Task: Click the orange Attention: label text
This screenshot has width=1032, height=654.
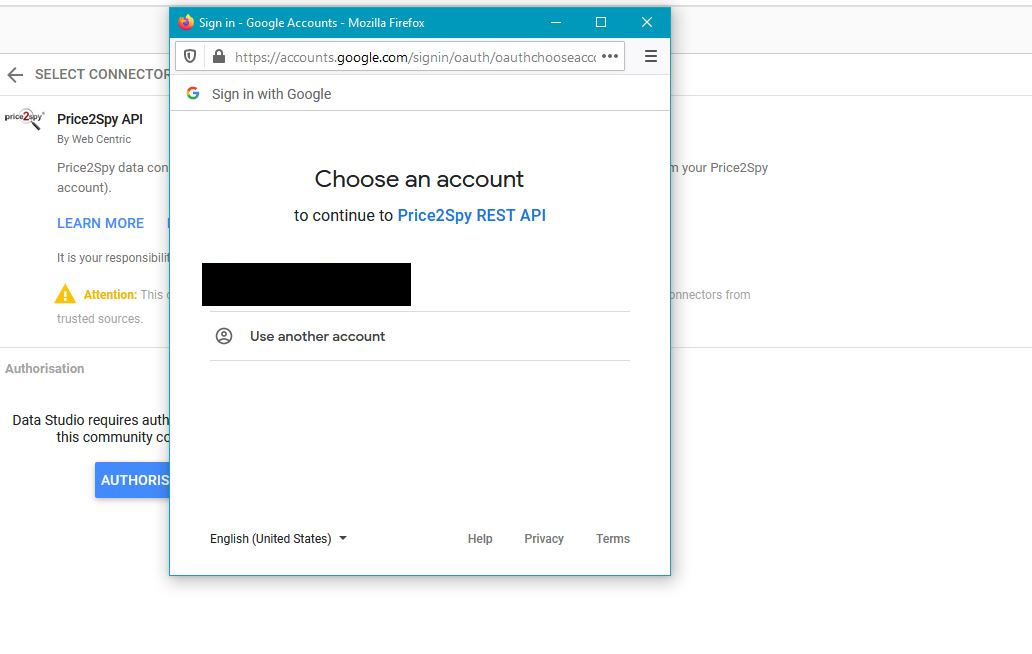Action: click(x=110, y=295)
